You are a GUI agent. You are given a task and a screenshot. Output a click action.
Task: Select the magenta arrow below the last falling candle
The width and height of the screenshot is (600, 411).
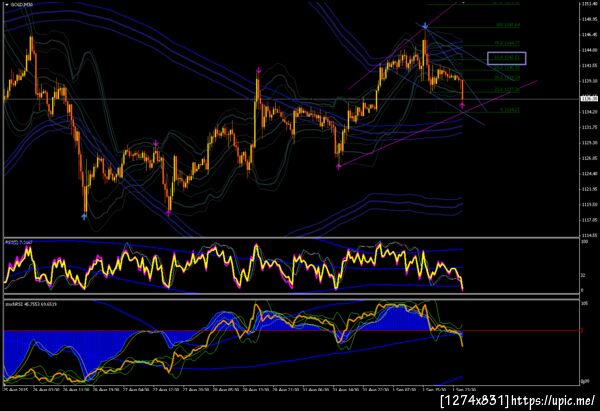[x=462, y=105]
